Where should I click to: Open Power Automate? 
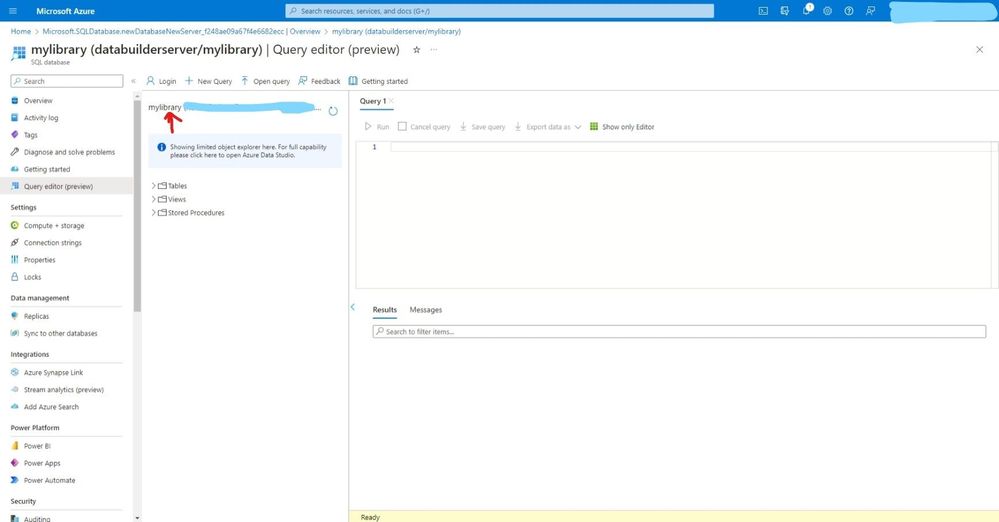[50, 481]
